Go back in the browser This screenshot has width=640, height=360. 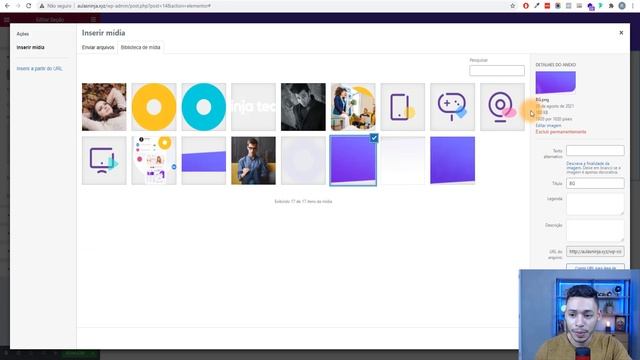pyautogui.click(x=7, y=6)
